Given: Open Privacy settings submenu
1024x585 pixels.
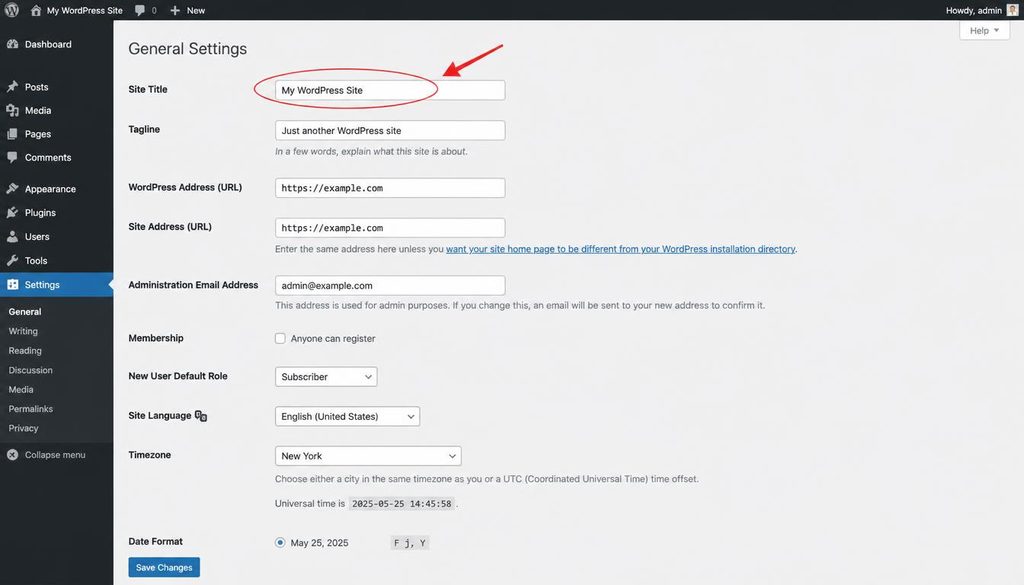Looking at the screenshot, I should coord(24,428).
